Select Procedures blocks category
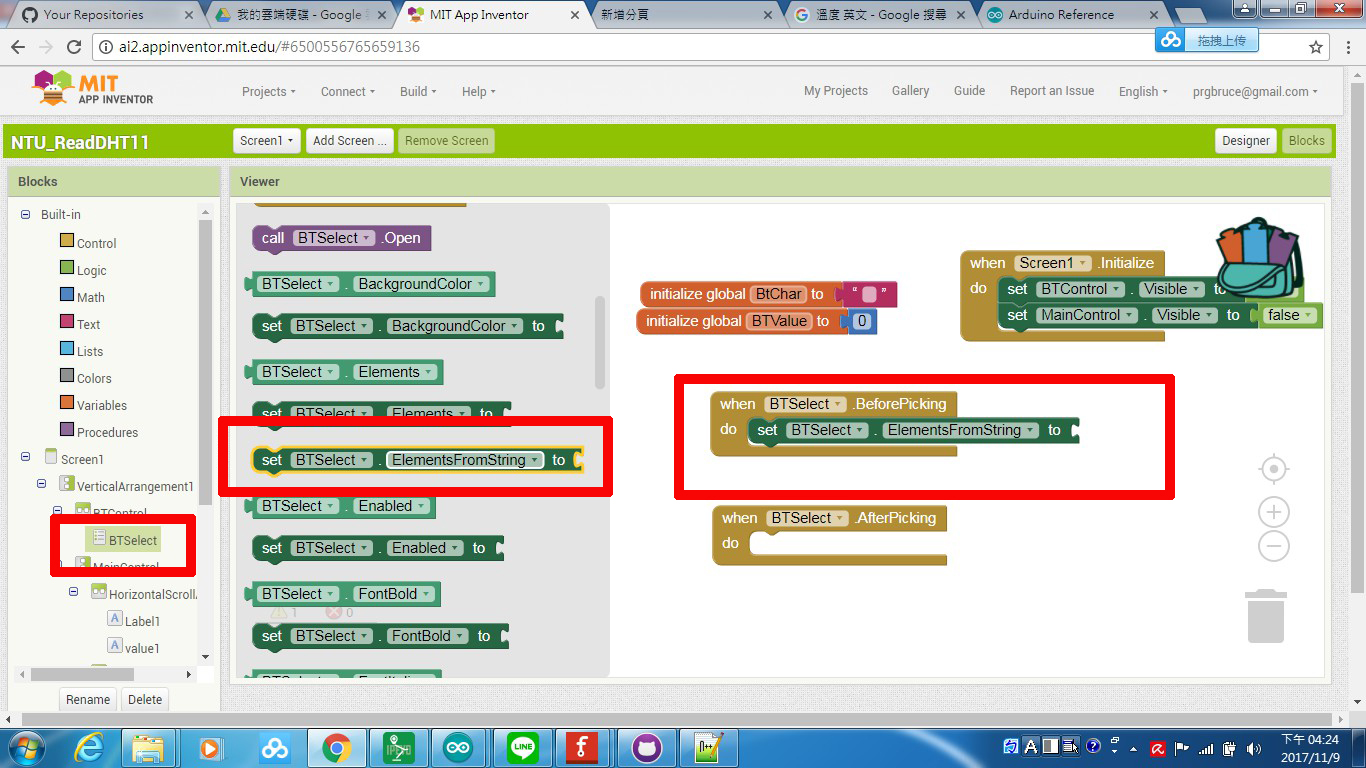Viewport: 1366px width, 768px height. click(x=107, y=432)
